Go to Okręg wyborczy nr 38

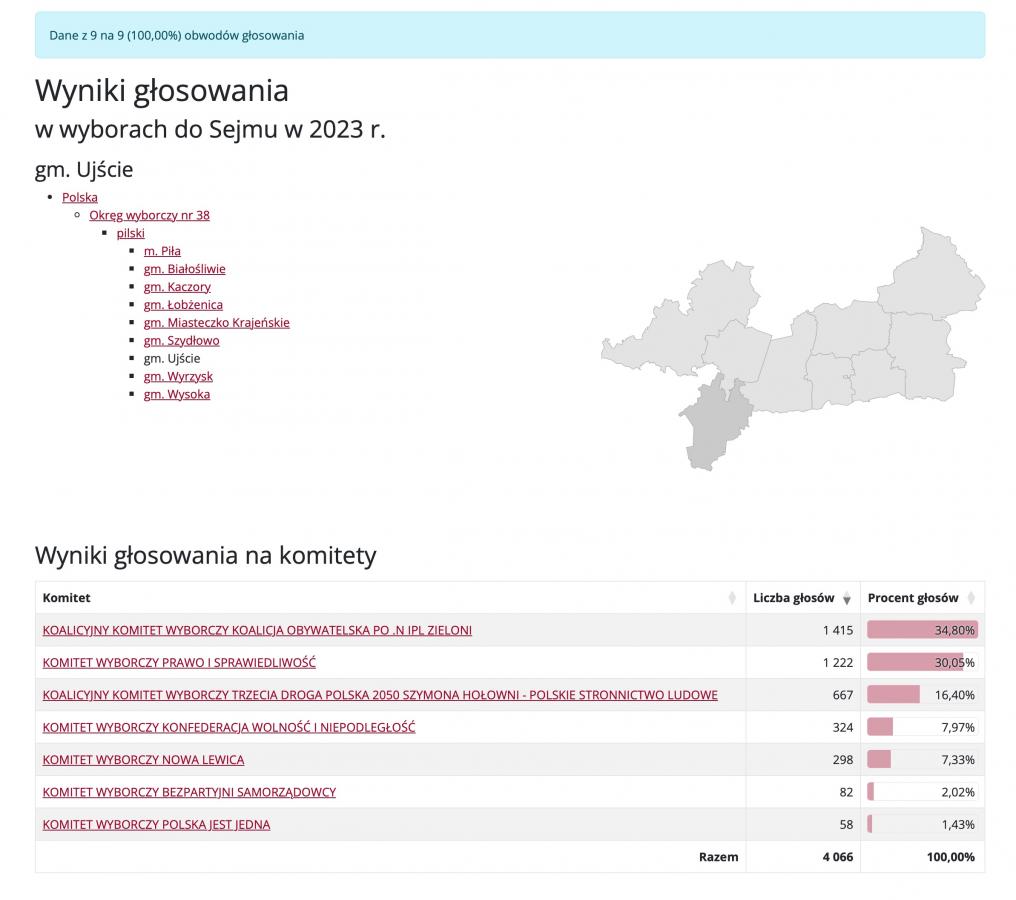[x=149, y=215]
